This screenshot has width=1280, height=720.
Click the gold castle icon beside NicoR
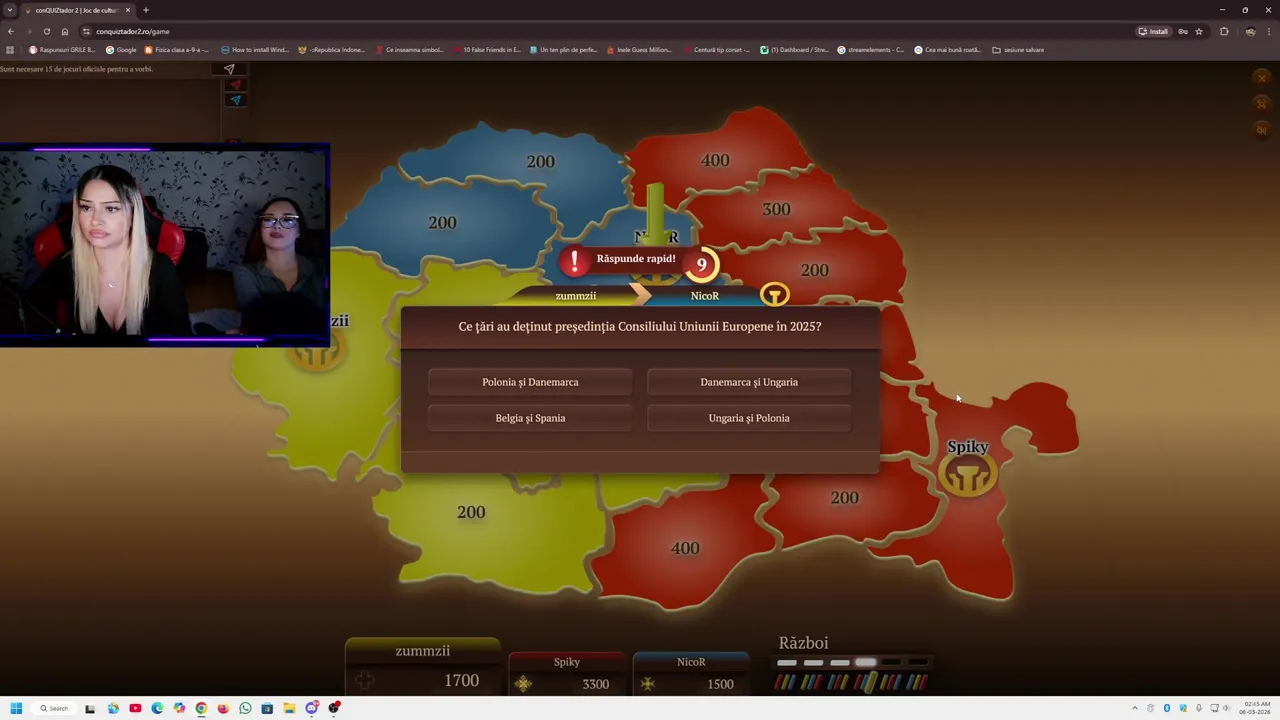click(x=775, y=295)
